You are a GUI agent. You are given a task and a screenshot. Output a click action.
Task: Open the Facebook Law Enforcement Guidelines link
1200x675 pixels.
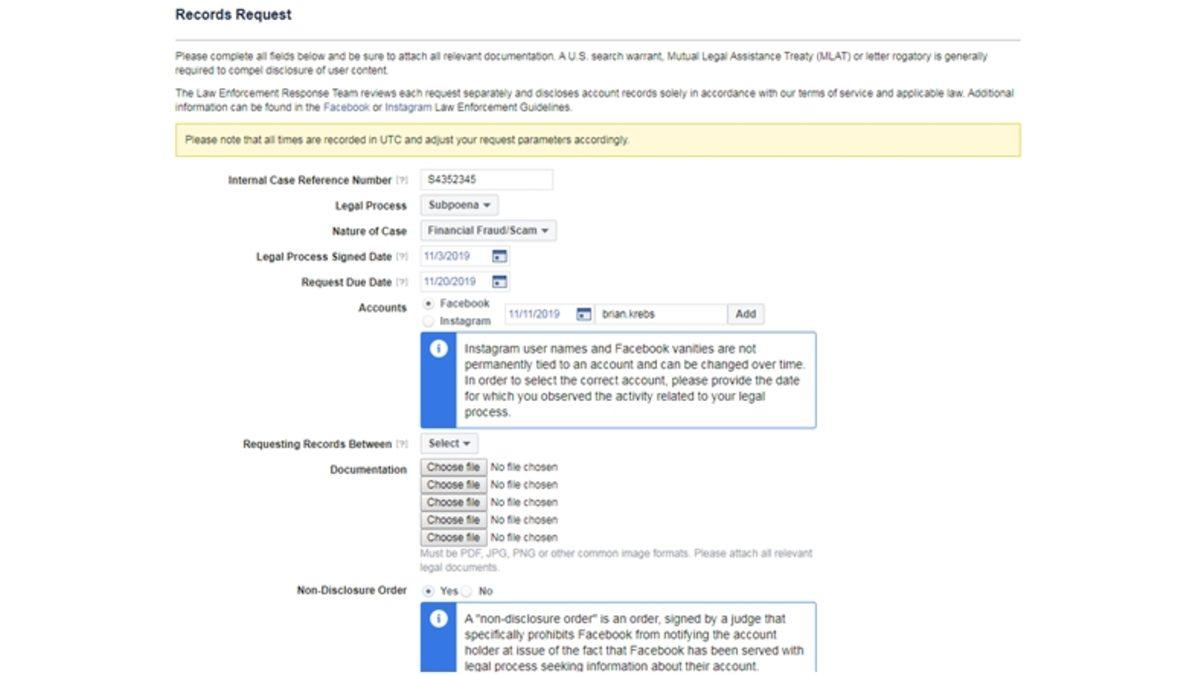(346, 107)
